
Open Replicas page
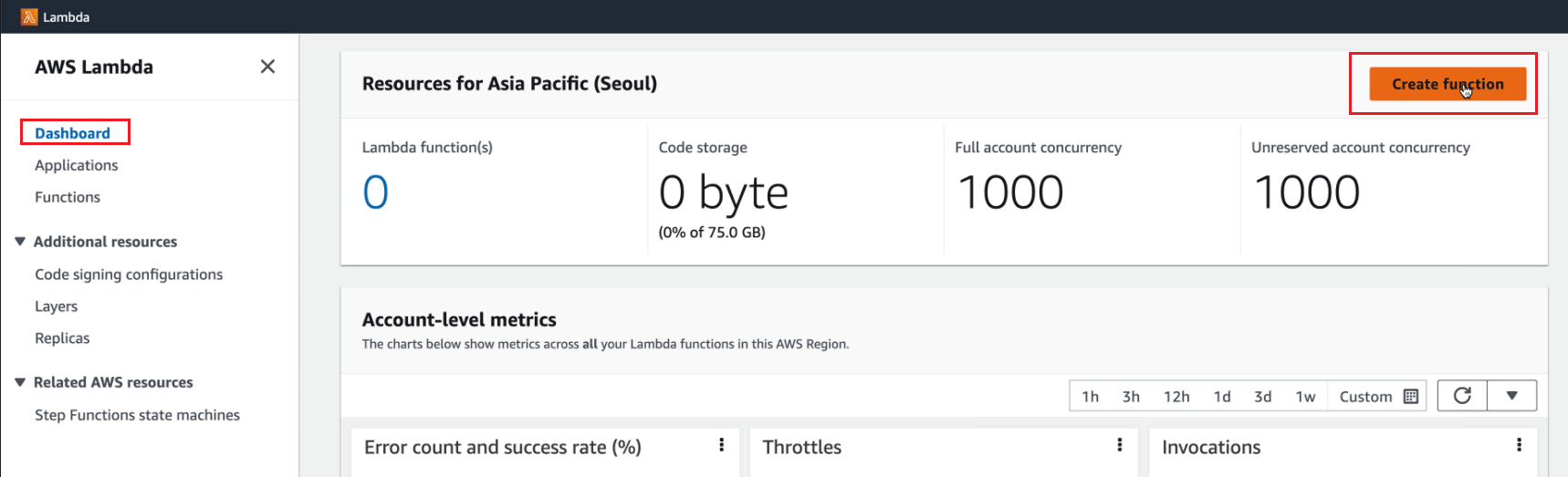[x=62, y=338]
